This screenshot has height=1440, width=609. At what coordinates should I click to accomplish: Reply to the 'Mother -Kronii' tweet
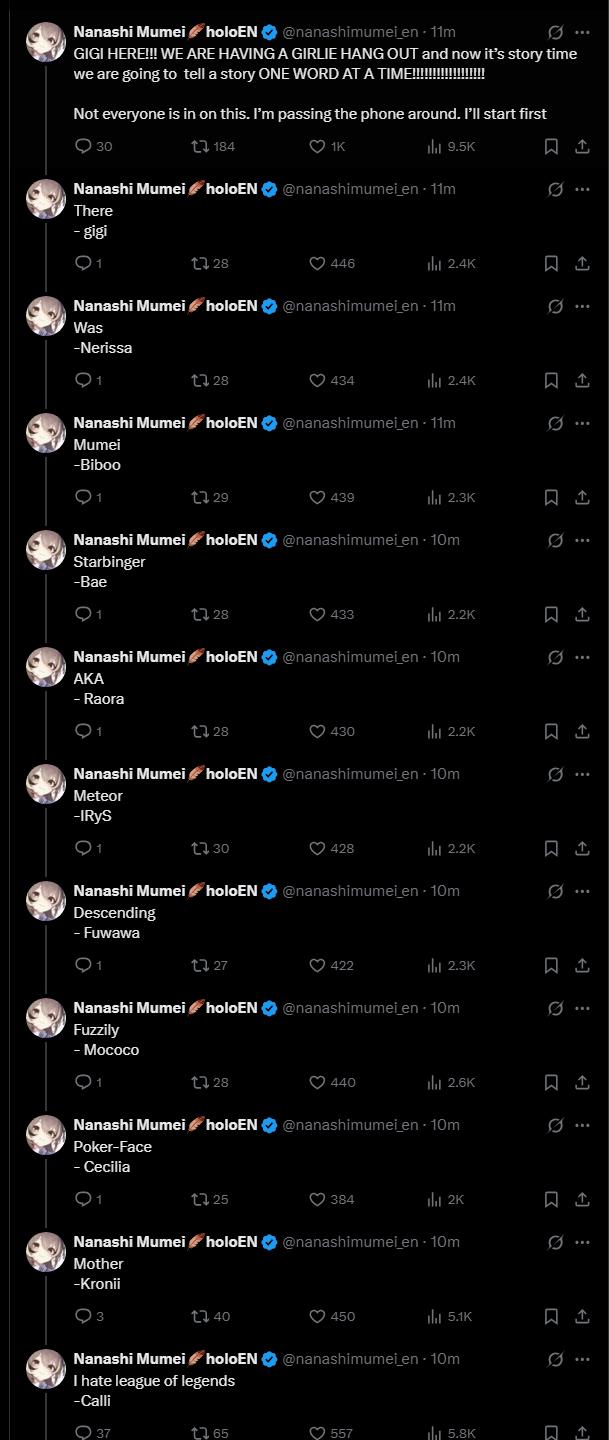coord(84,1316)
